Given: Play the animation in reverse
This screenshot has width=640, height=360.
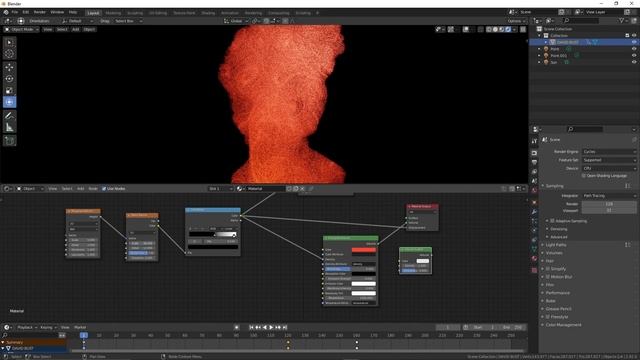Looking at the screenshot, I should (x=265, y=327).
